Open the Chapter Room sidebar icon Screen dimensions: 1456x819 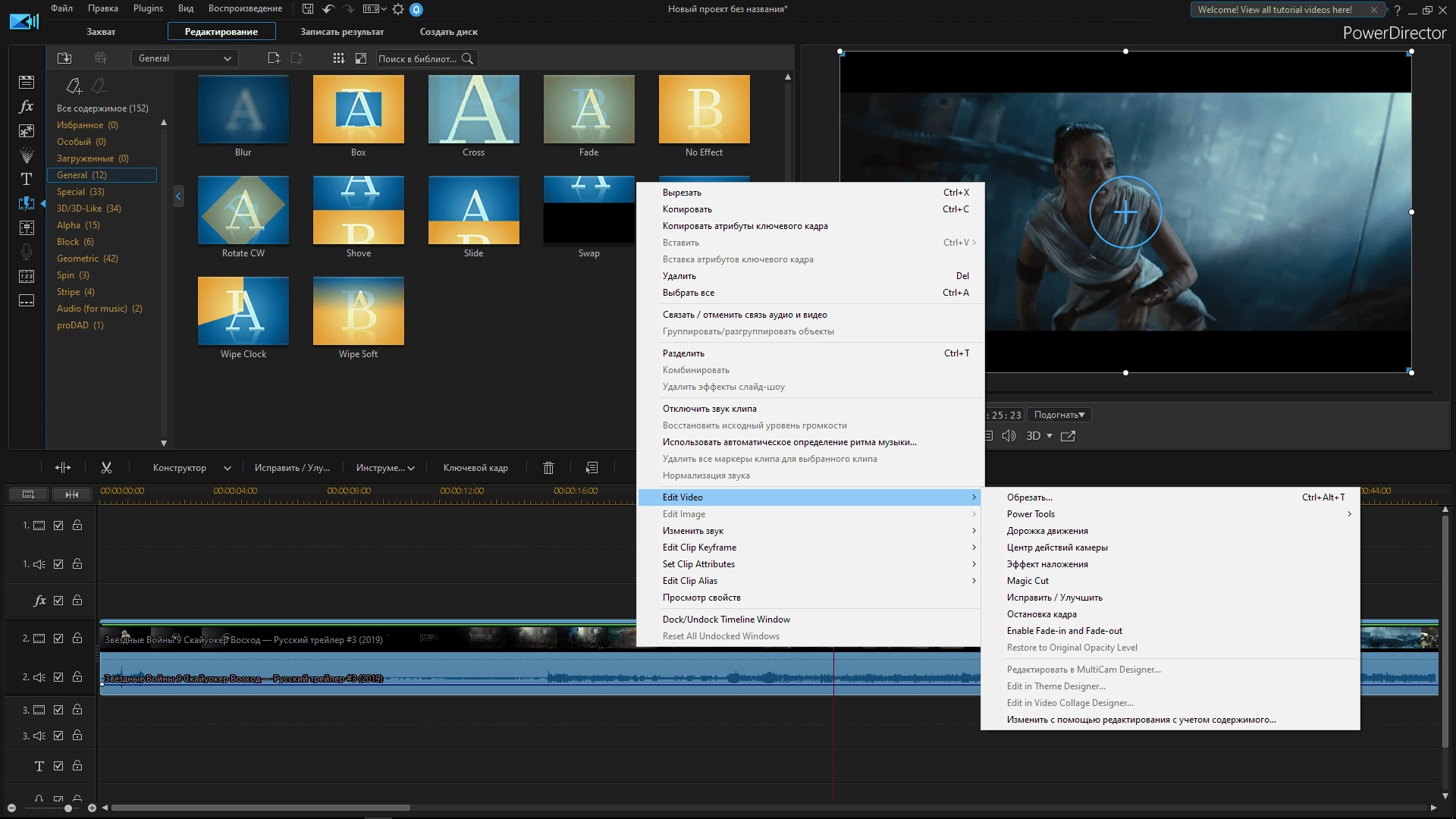coord(27,276)
